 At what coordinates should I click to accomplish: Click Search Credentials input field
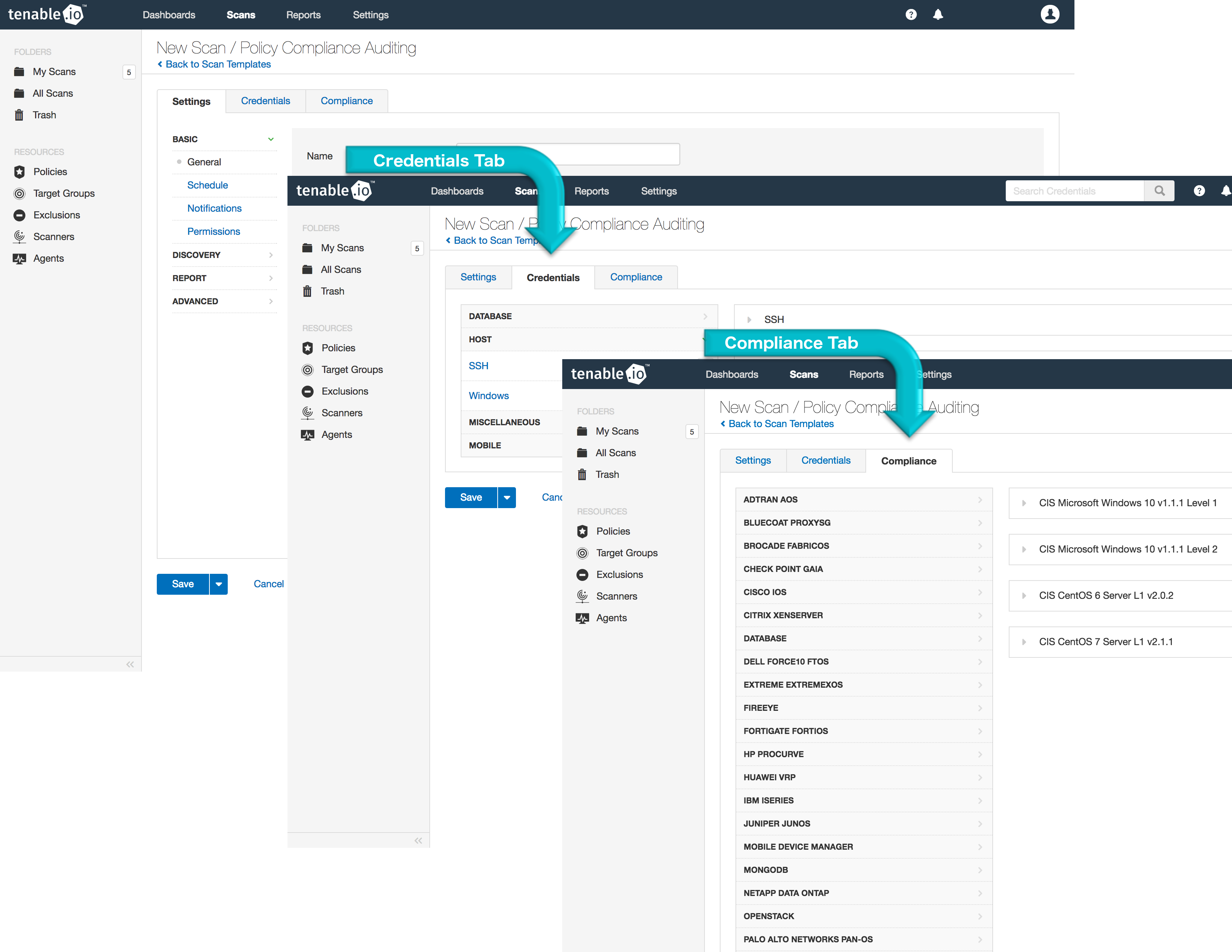(1074, 191)
